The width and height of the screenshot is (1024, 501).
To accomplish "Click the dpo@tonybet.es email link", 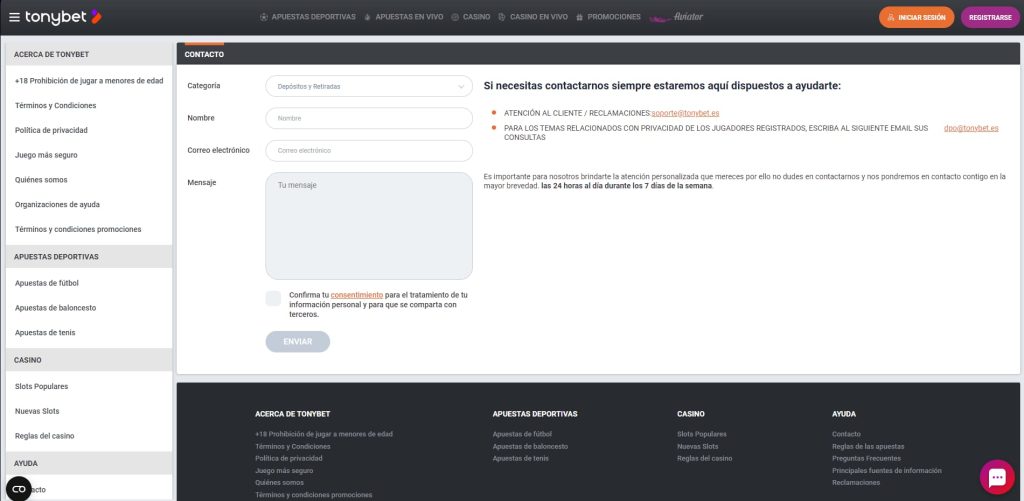I will 971,128.
